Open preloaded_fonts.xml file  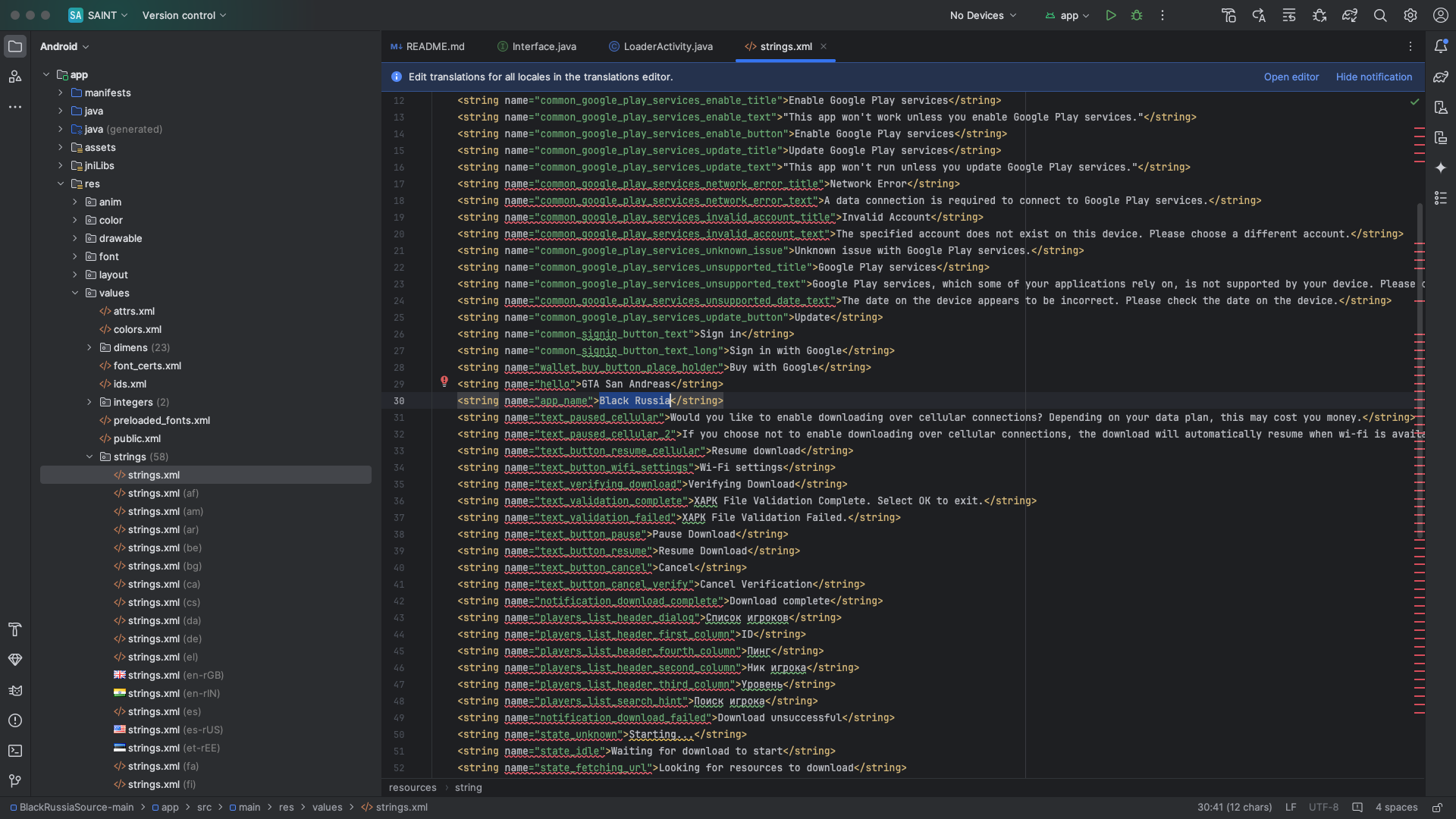click(x=155, y=420)
